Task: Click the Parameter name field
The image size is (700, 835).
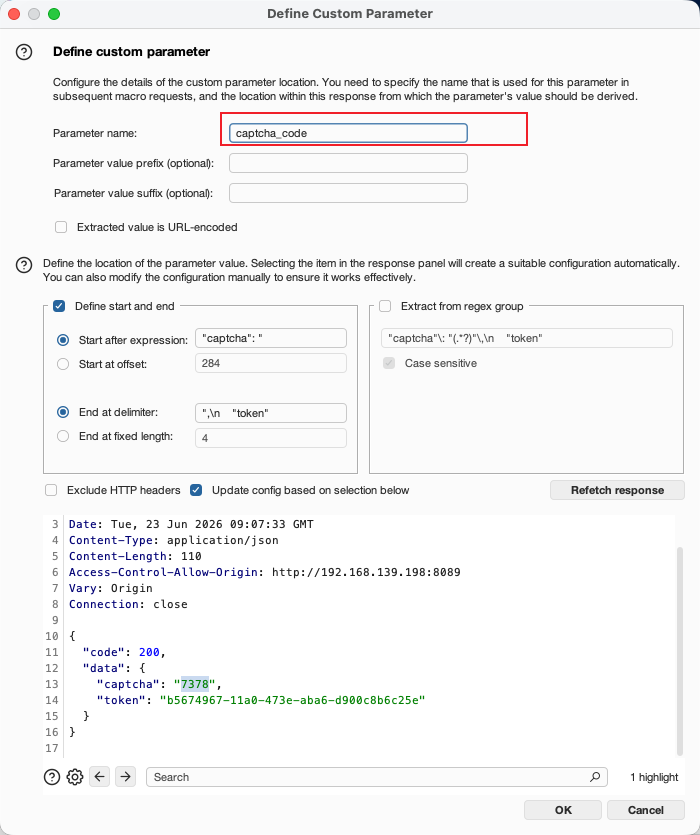Action: (348, 133)
